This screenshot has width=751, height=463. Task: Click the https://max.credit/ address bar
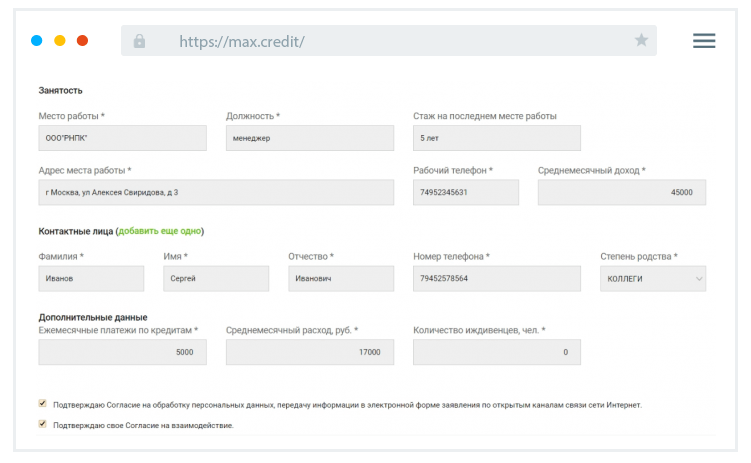click(x=388, y=41)
